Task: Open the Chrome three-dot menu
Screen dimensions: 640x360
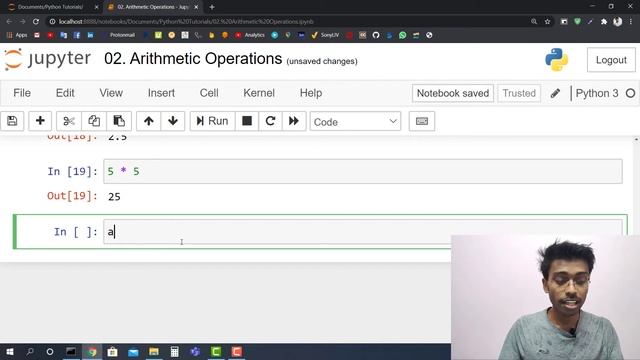Action: tap(631, 21)
